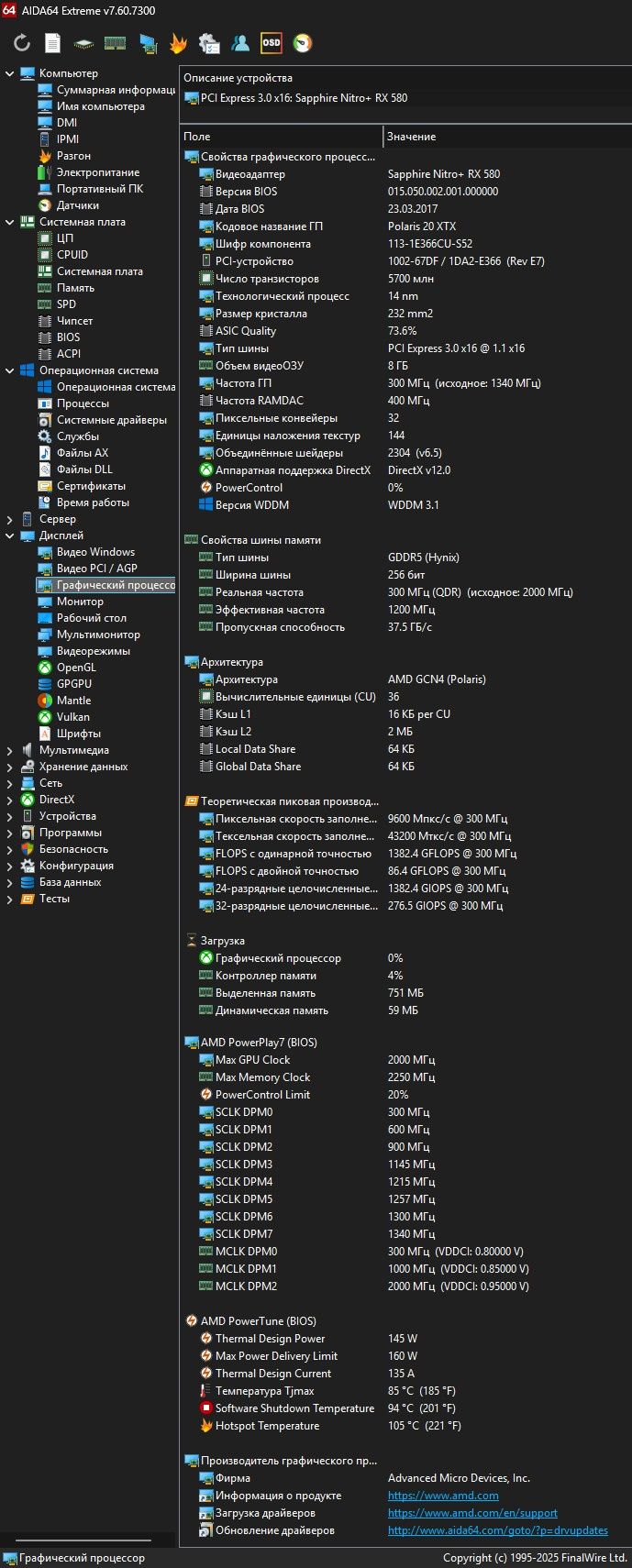Select Чипсет tree item
632x1568 pixels.
(x=74, y=321)
